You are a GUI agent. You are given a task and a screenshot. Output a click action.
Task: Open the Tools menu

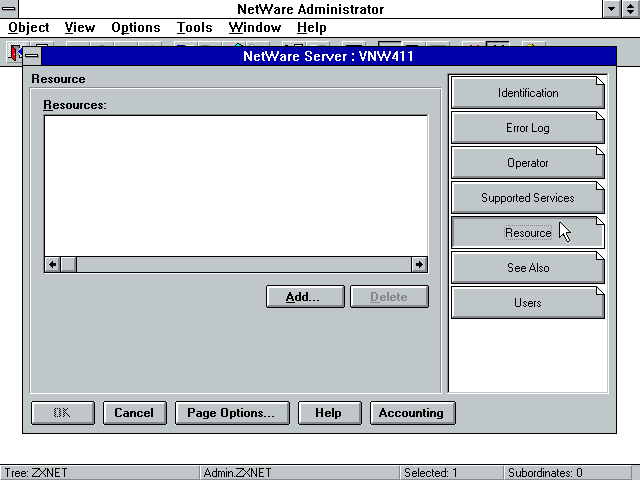tap(194, 28)
